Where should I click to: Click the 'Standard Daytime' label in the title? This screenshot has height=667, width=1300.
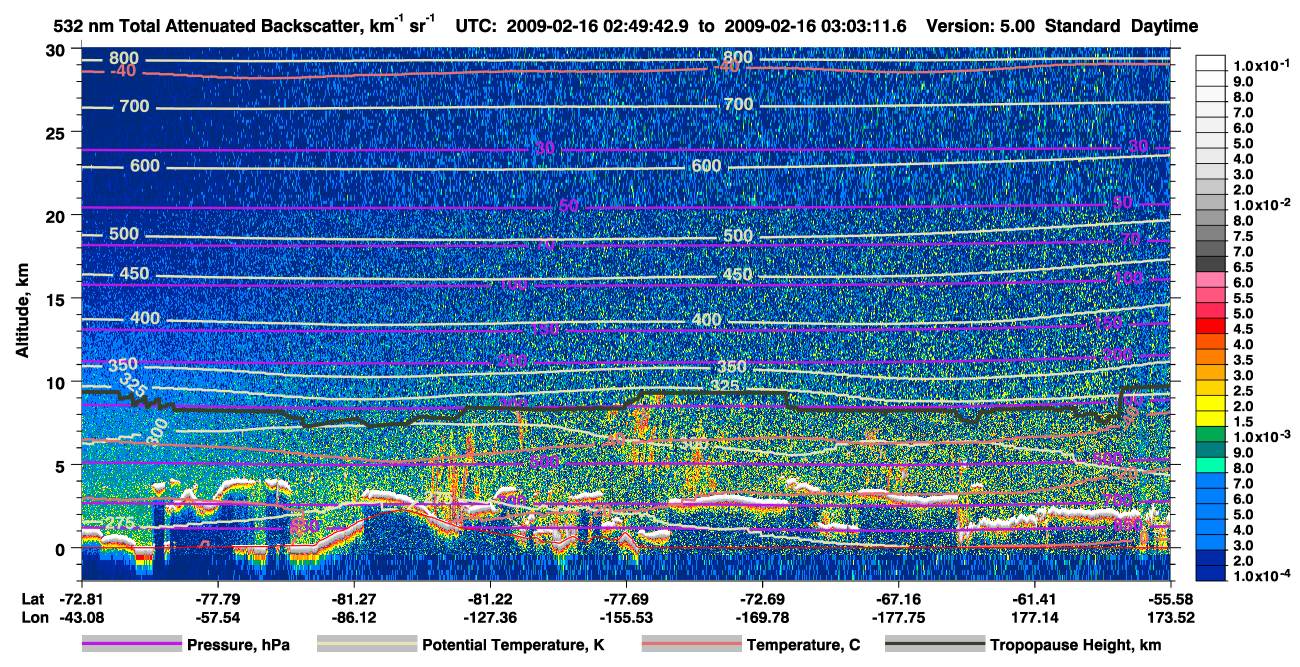(x=1122, y=26)
